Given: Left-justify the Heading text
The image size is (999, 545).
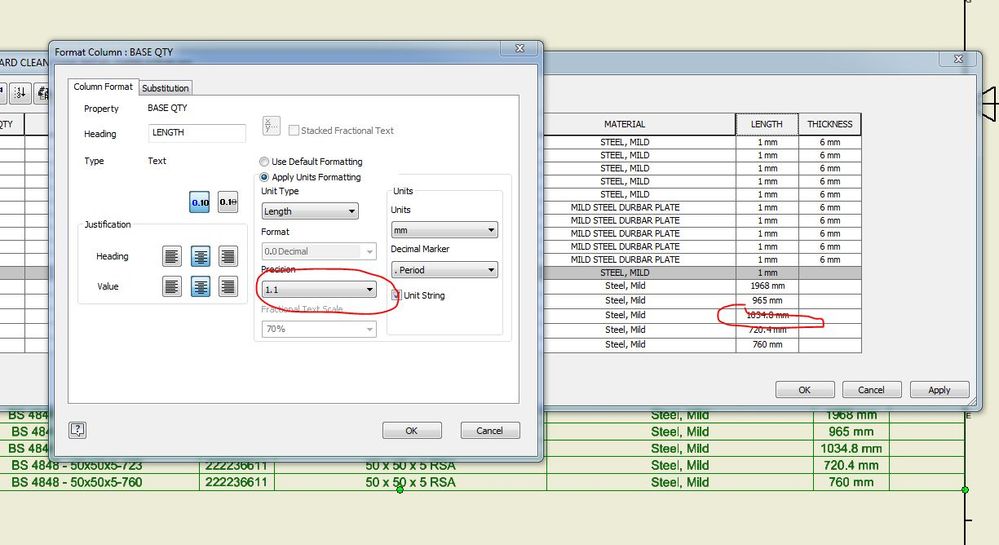Looking at the screenshot, I should 171,256.
